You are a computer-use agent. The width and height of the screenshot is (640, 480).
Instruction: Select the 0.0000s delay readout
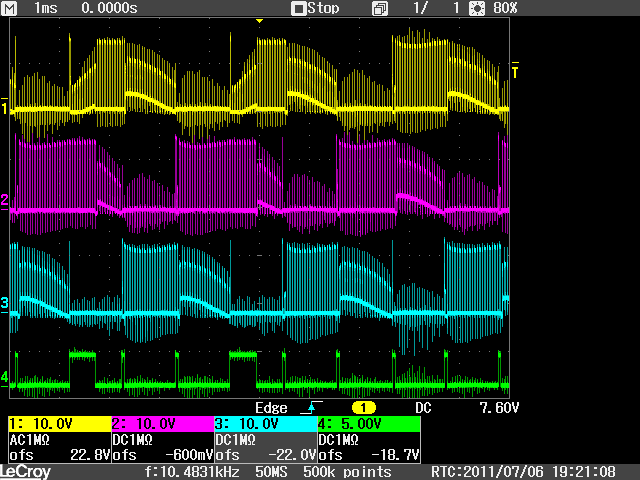point(109,8)
